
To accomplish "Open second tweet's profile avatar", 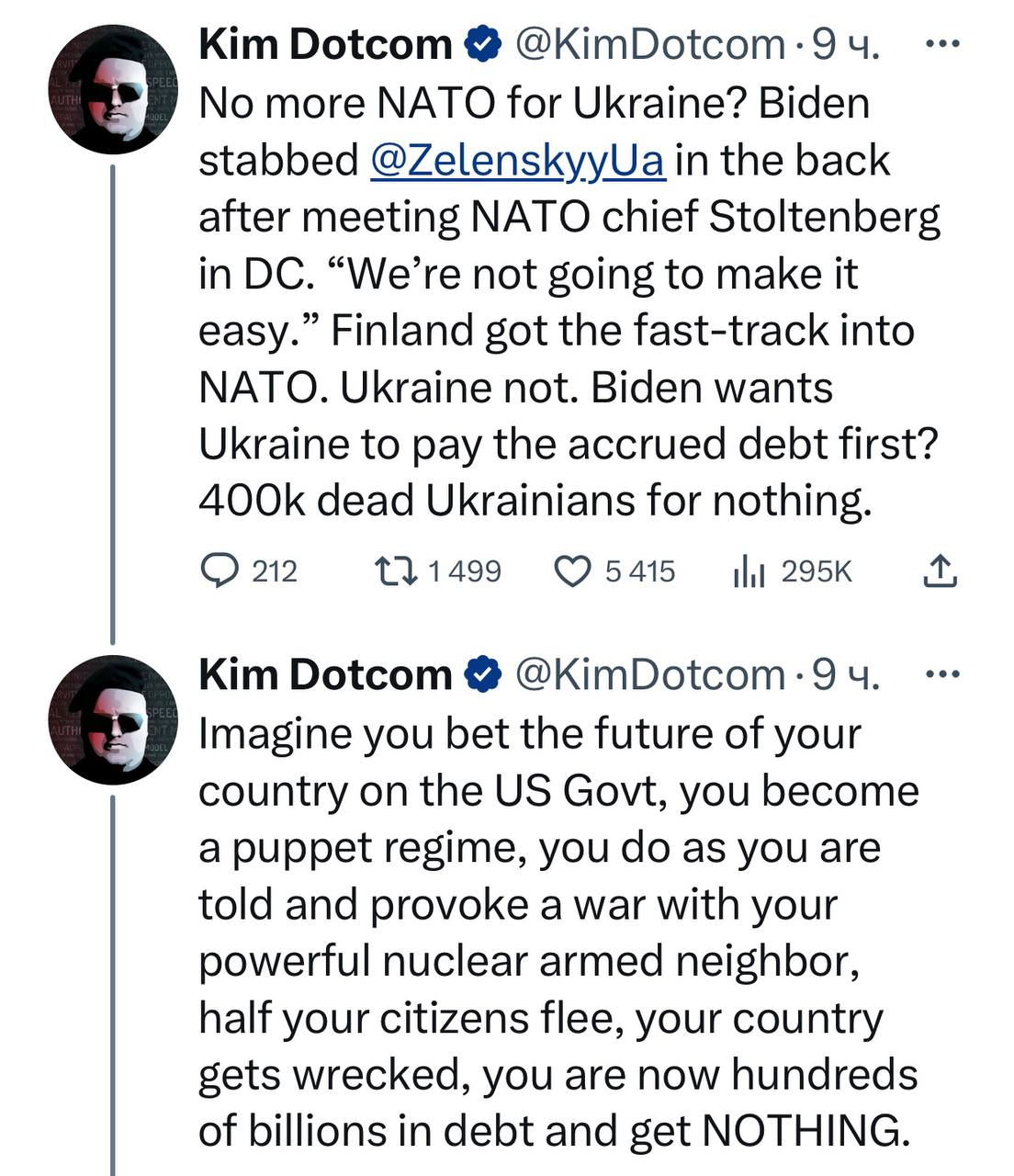I will (x=113, y=720).
